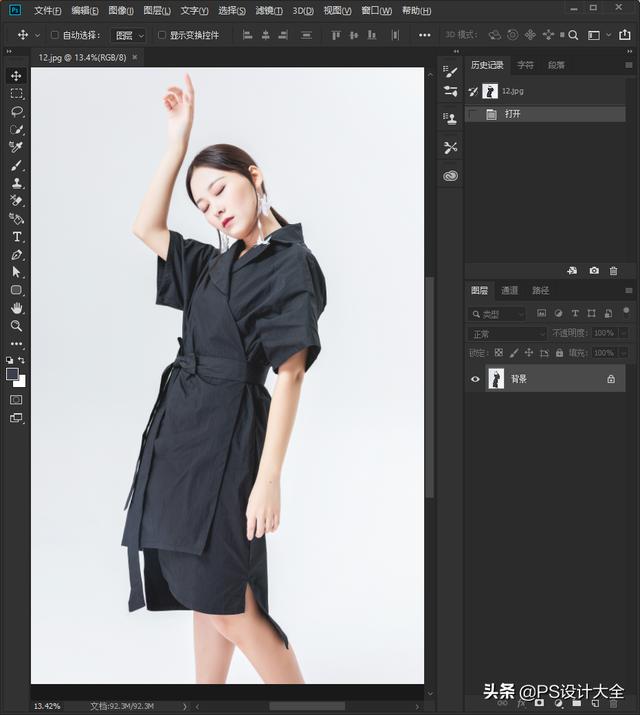Viewport: 640px width, 715px height.
Task: Reset default foreground and background colors
Action: click(x=10, y=360)
